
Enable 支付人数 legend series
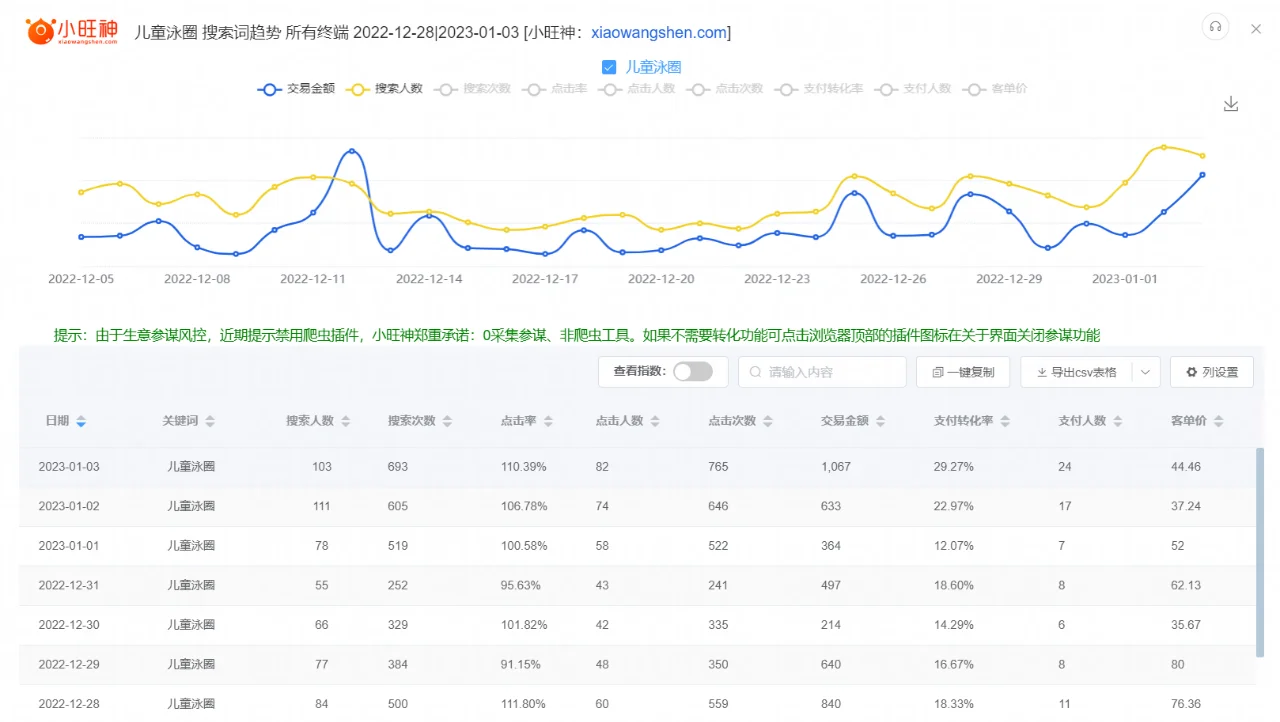(913, 89)
